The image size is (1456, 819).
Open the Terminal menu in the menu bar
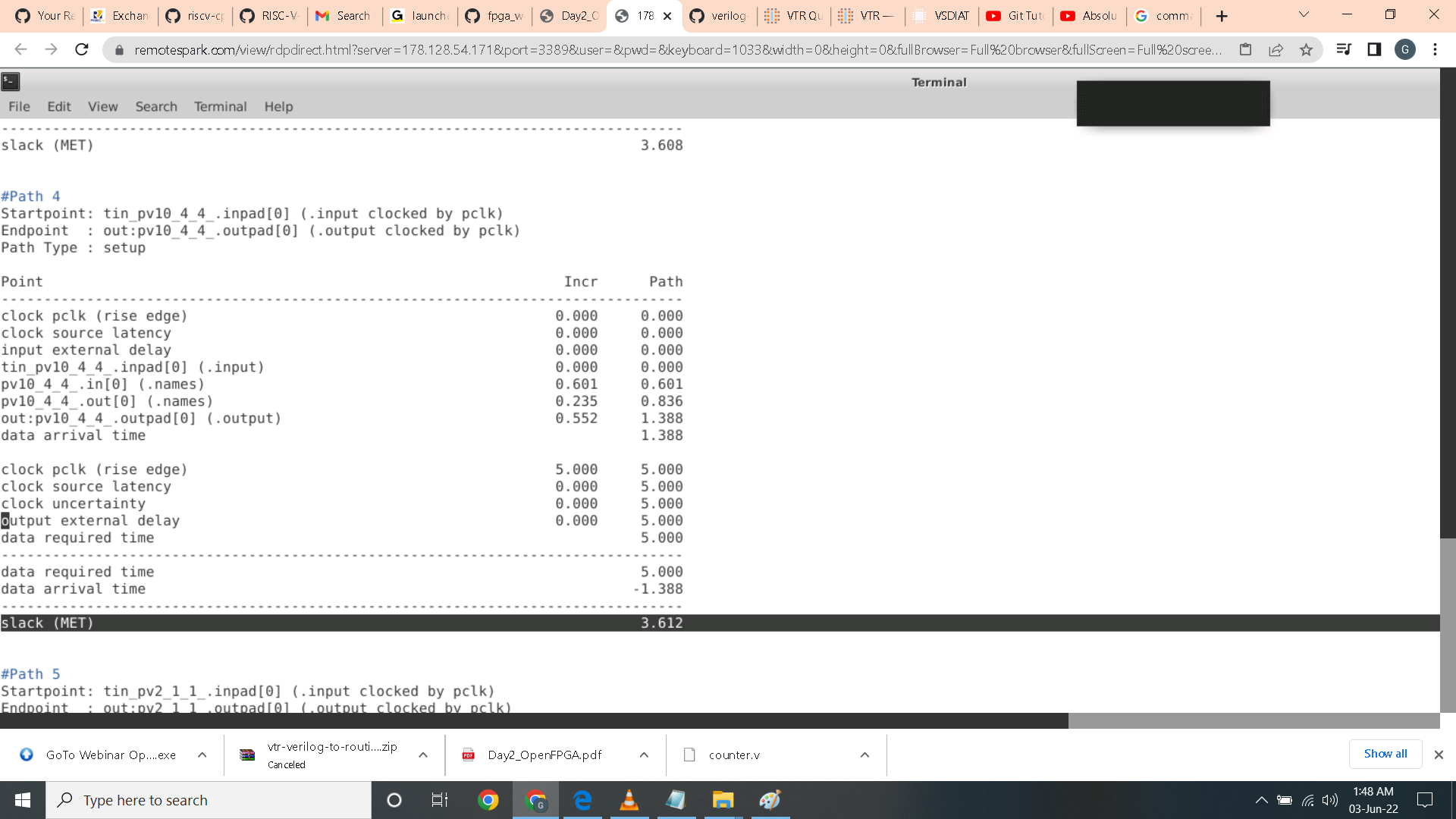220,107
